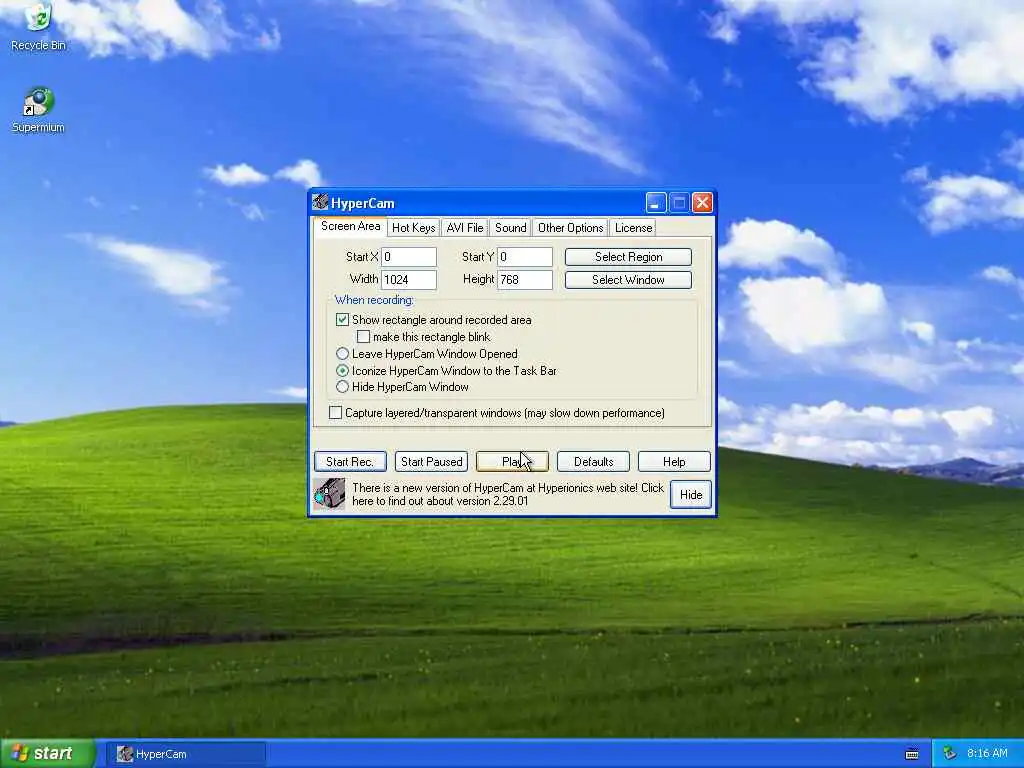This screenshot has height=768, width=1024.
Task: Click the Start Y input field
Action: (525, 257)
